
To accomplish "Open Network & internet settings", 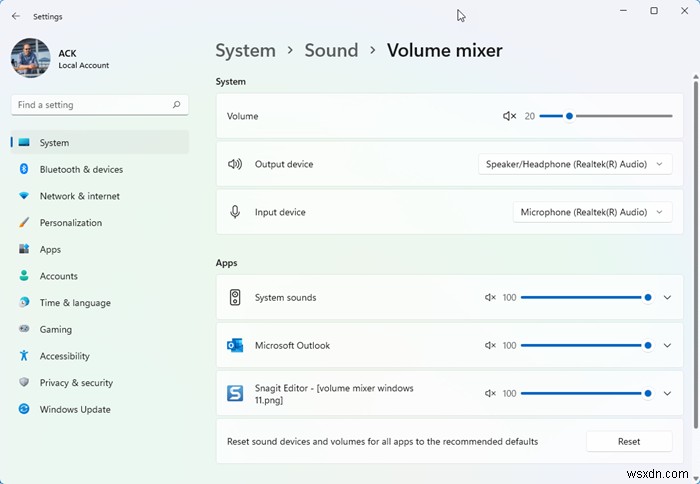I will point(79,196).
